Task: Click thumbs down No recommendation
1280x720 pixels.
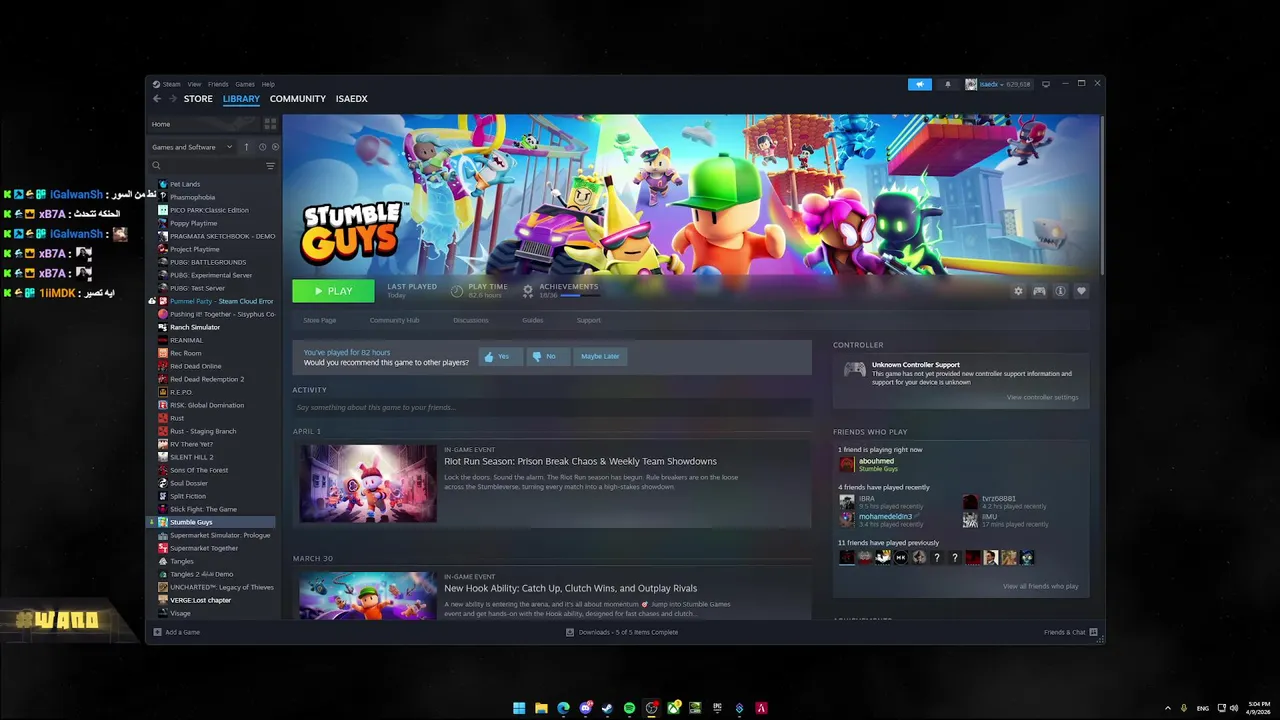Action: pos(546,356)
